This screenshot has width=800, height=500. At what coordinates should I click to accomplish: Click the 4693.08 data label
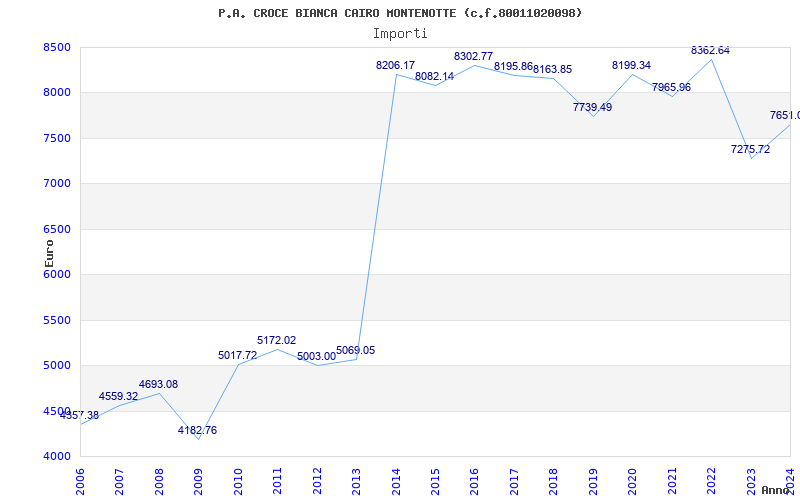[158, 384]
